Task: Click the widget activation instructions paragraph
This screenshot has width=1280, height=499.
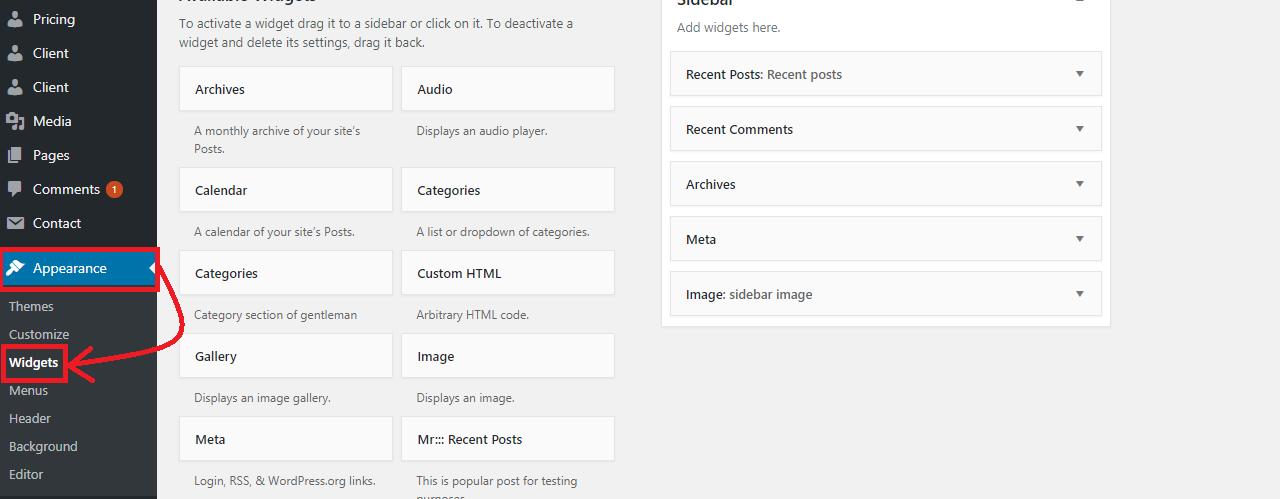Action: coord(376,33)
